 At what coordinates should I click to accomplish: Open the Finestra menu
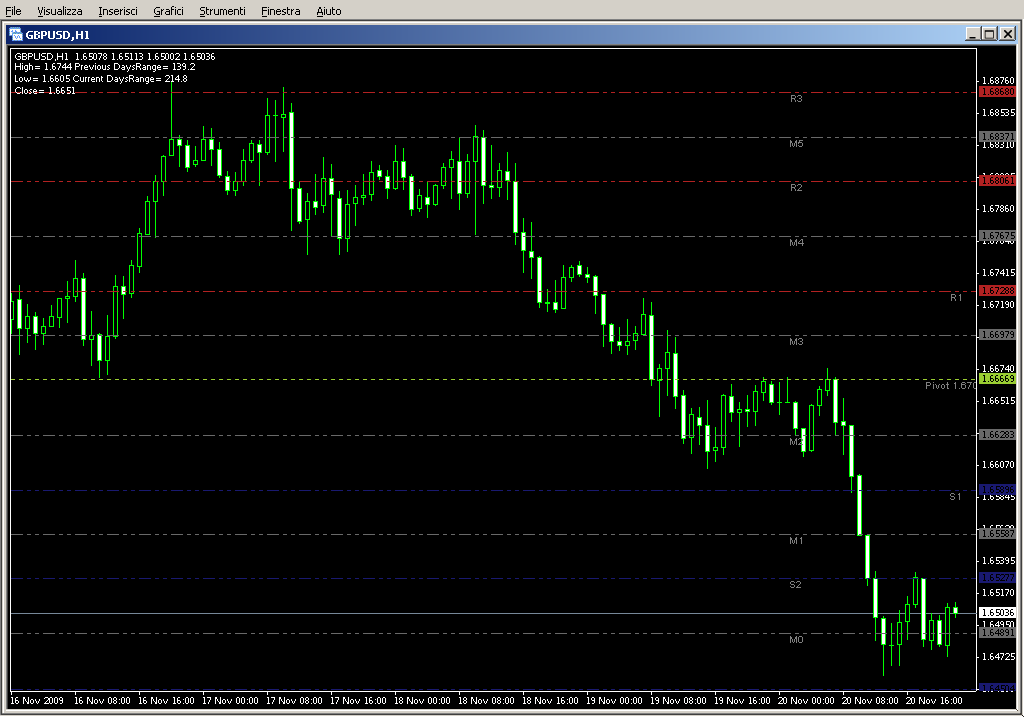coord(280,11)
